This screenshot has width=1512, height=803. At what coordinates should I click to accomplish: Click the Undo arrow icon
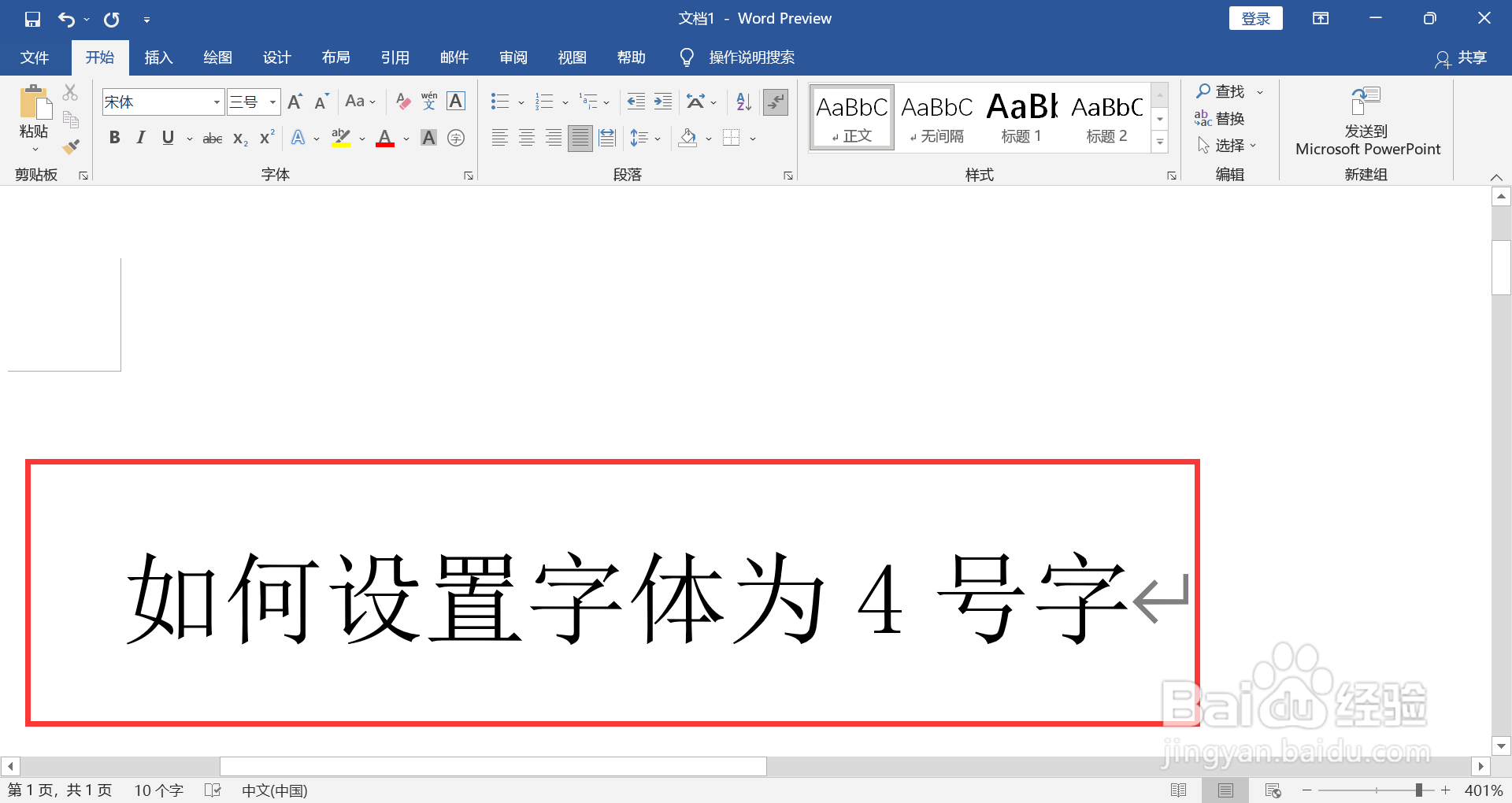click(66, 19)
